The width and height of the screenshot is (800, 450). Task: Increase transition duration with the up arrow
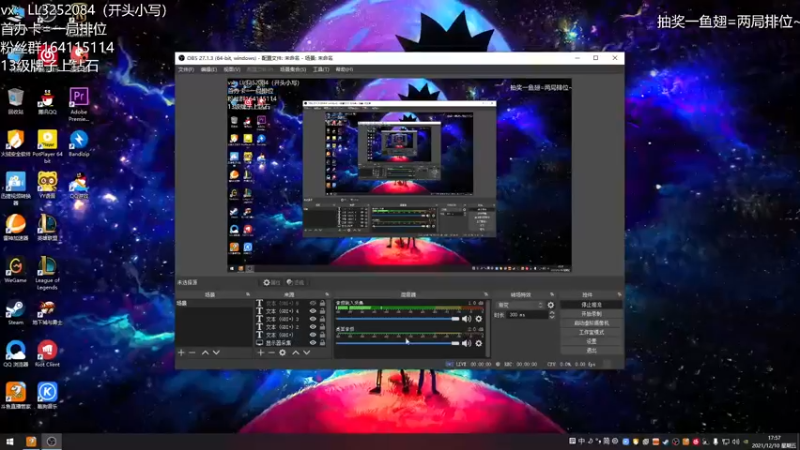552,313
